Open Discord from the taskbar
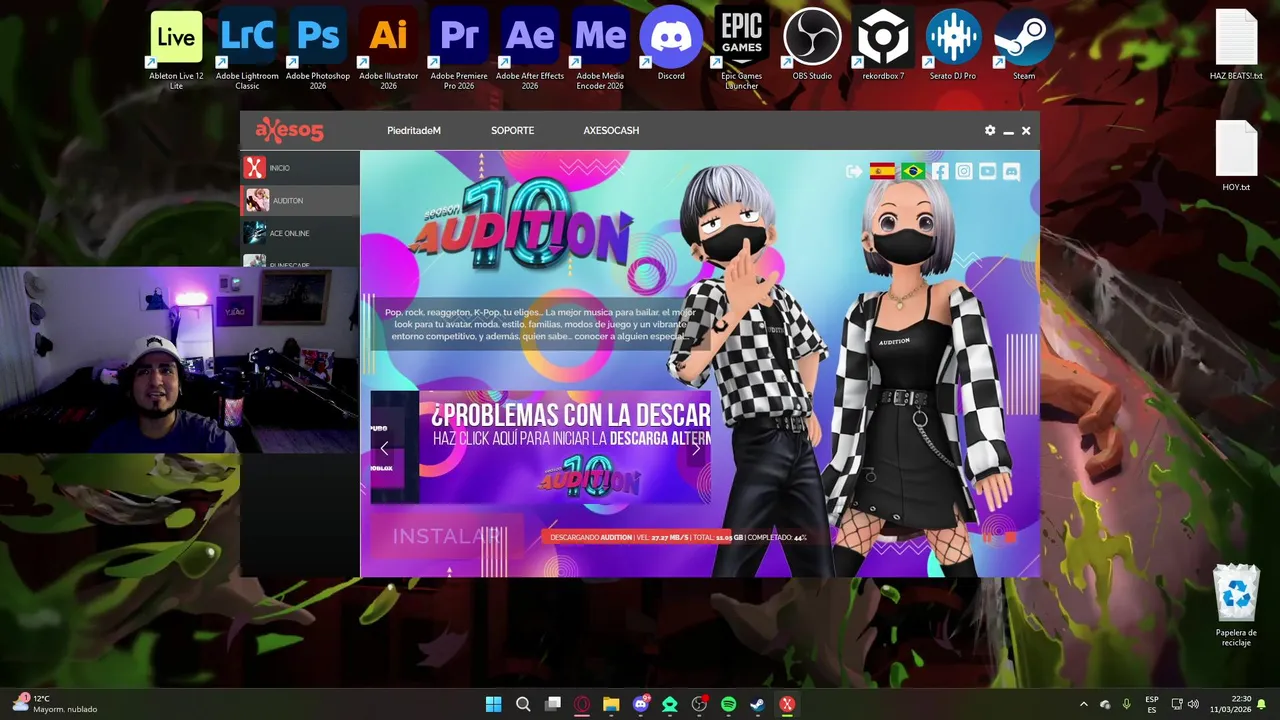Viewport: 1280px width, 720px height. 641,705
